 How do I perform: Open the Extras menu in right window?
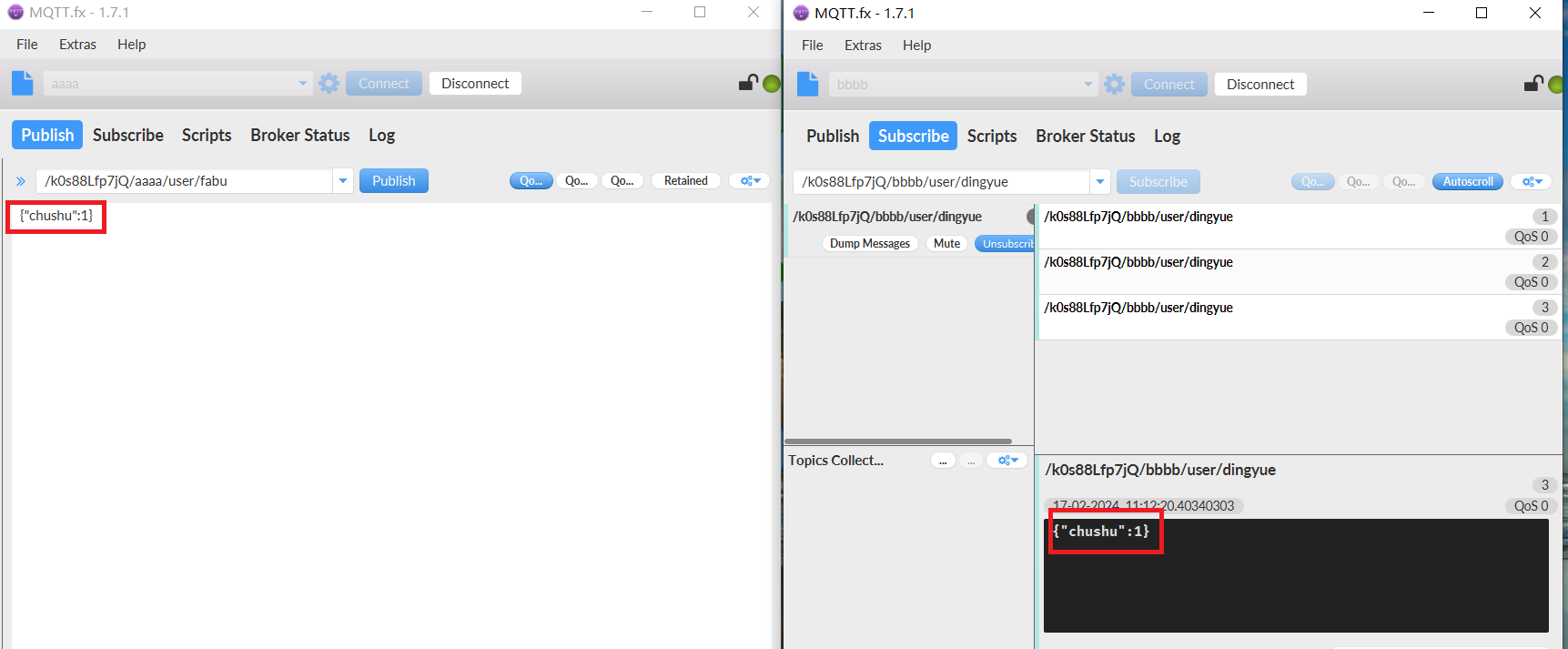coord(862,46)
